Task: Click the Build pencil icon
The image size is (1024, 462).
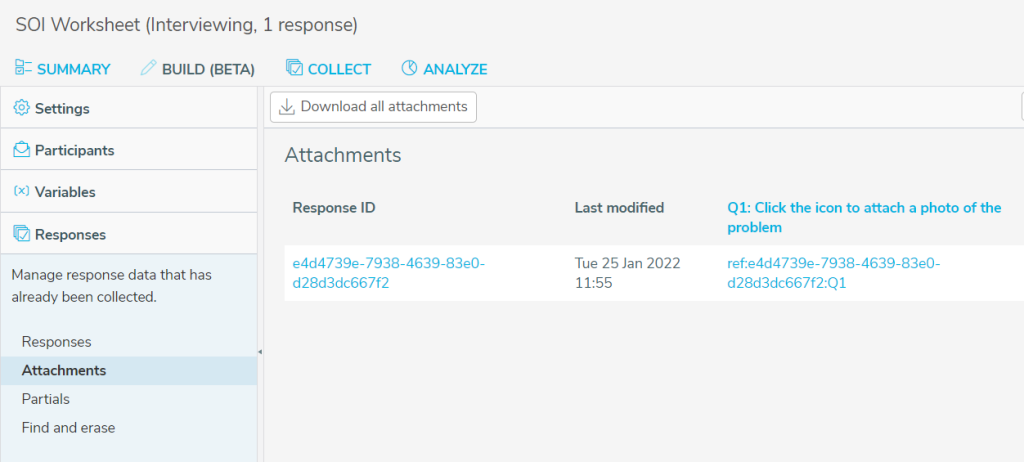Action: pos(149,69)
